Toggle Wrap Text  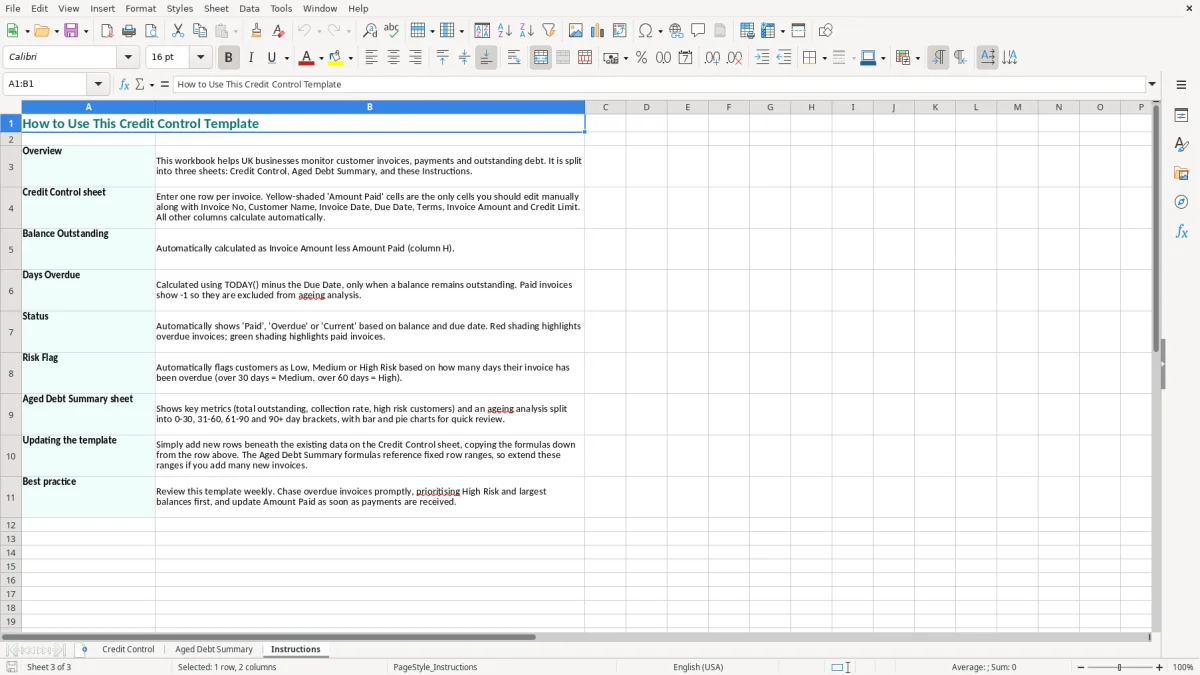[514, 58]
